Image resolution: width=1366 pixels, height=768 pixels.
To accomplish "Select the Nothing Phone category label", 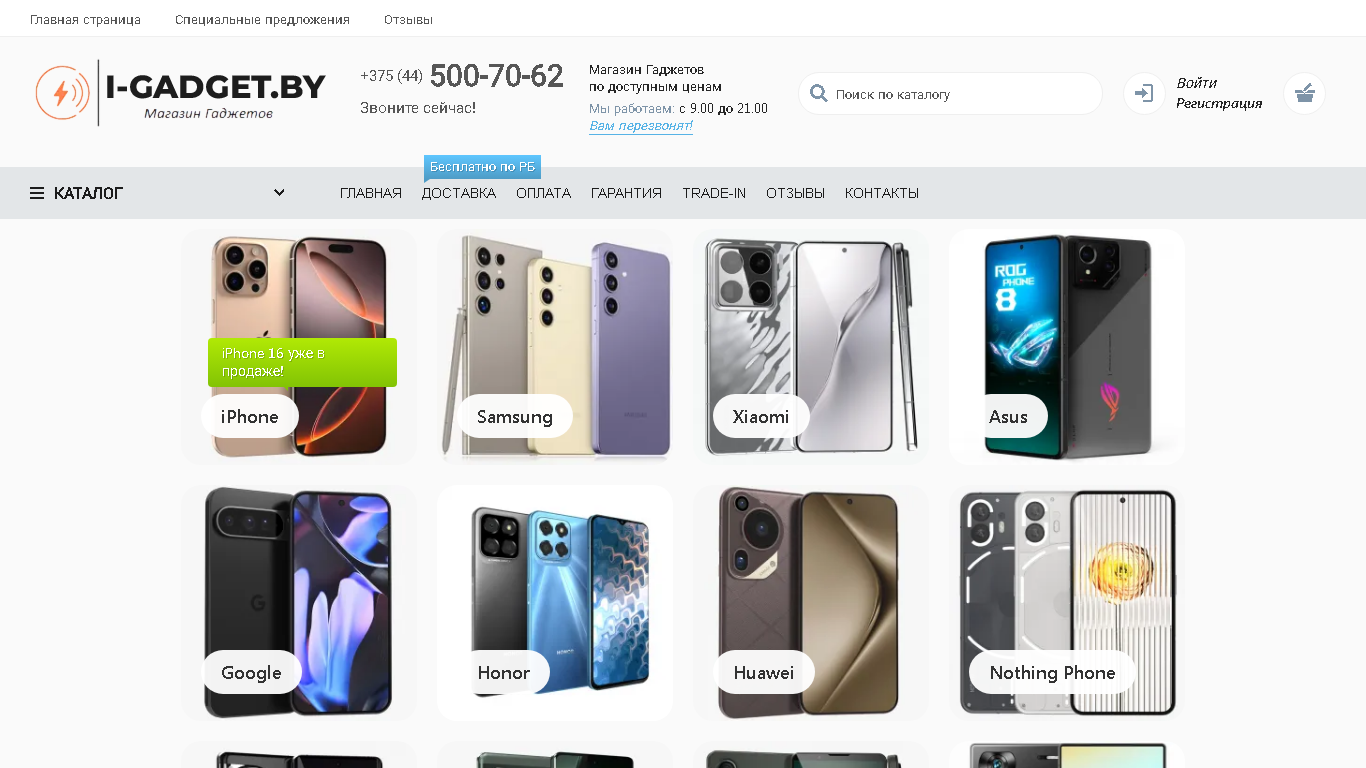I will click(x=1052, y=672).
